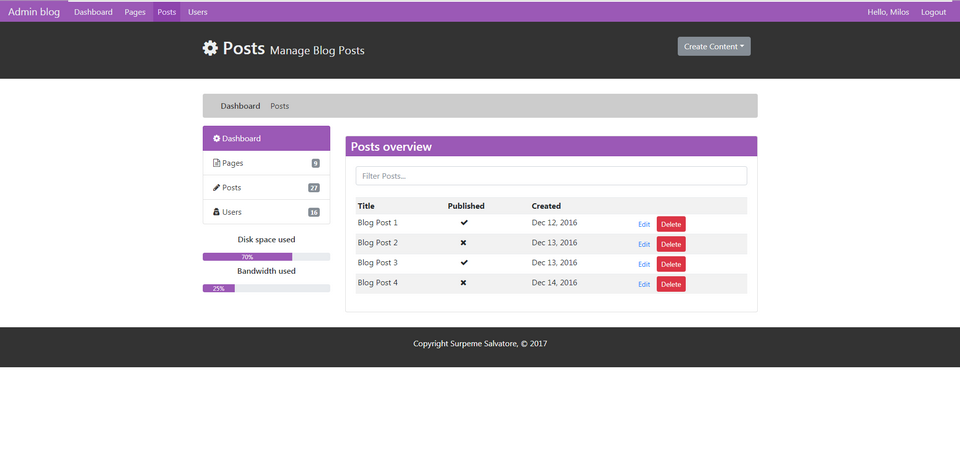This screenshot has width=960, height=475.
Task: Go to Dashboard via the breadcrumb
Action: point(240,106)
